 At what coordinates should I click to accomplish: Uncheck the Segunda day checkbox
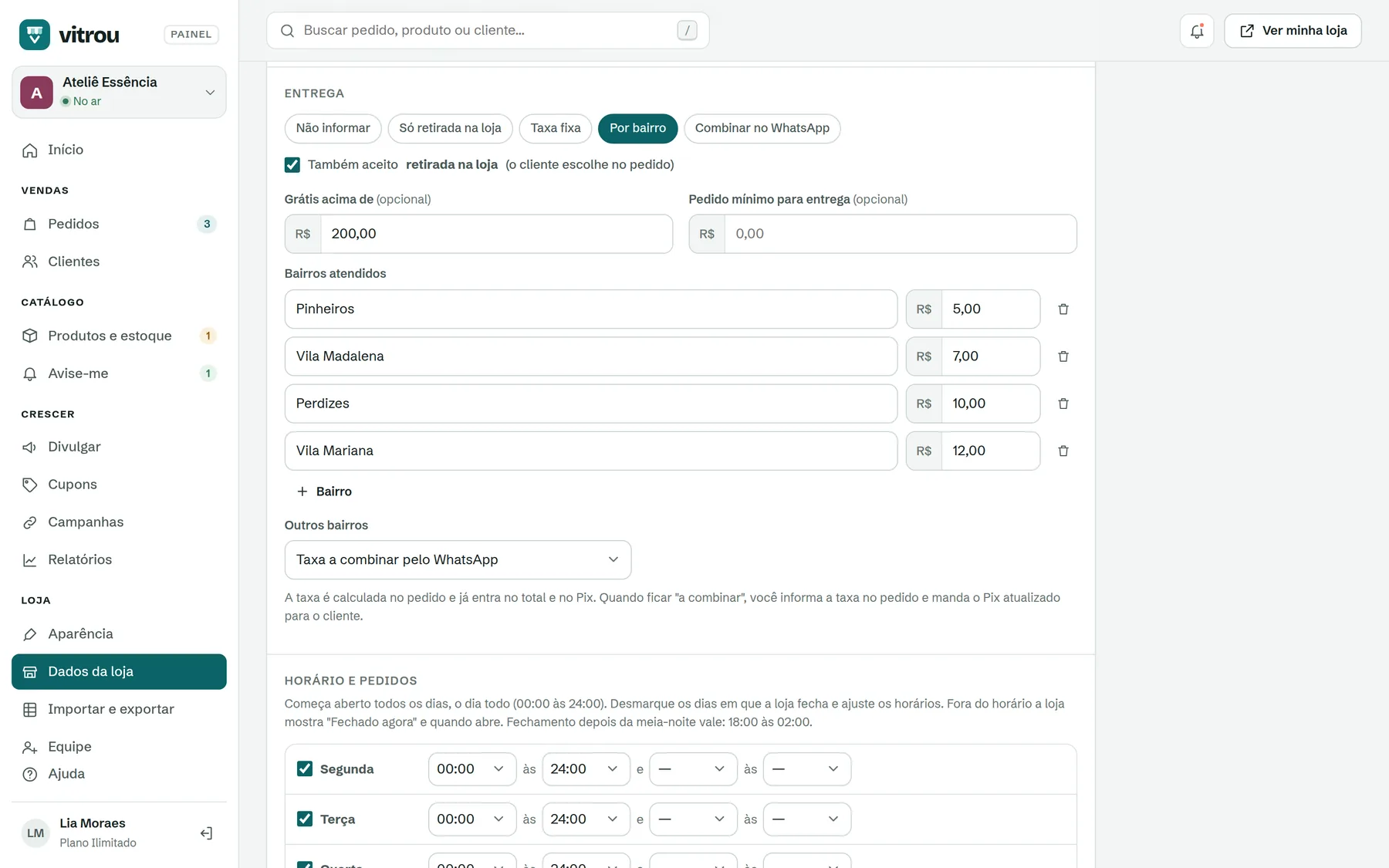(305, 769)
